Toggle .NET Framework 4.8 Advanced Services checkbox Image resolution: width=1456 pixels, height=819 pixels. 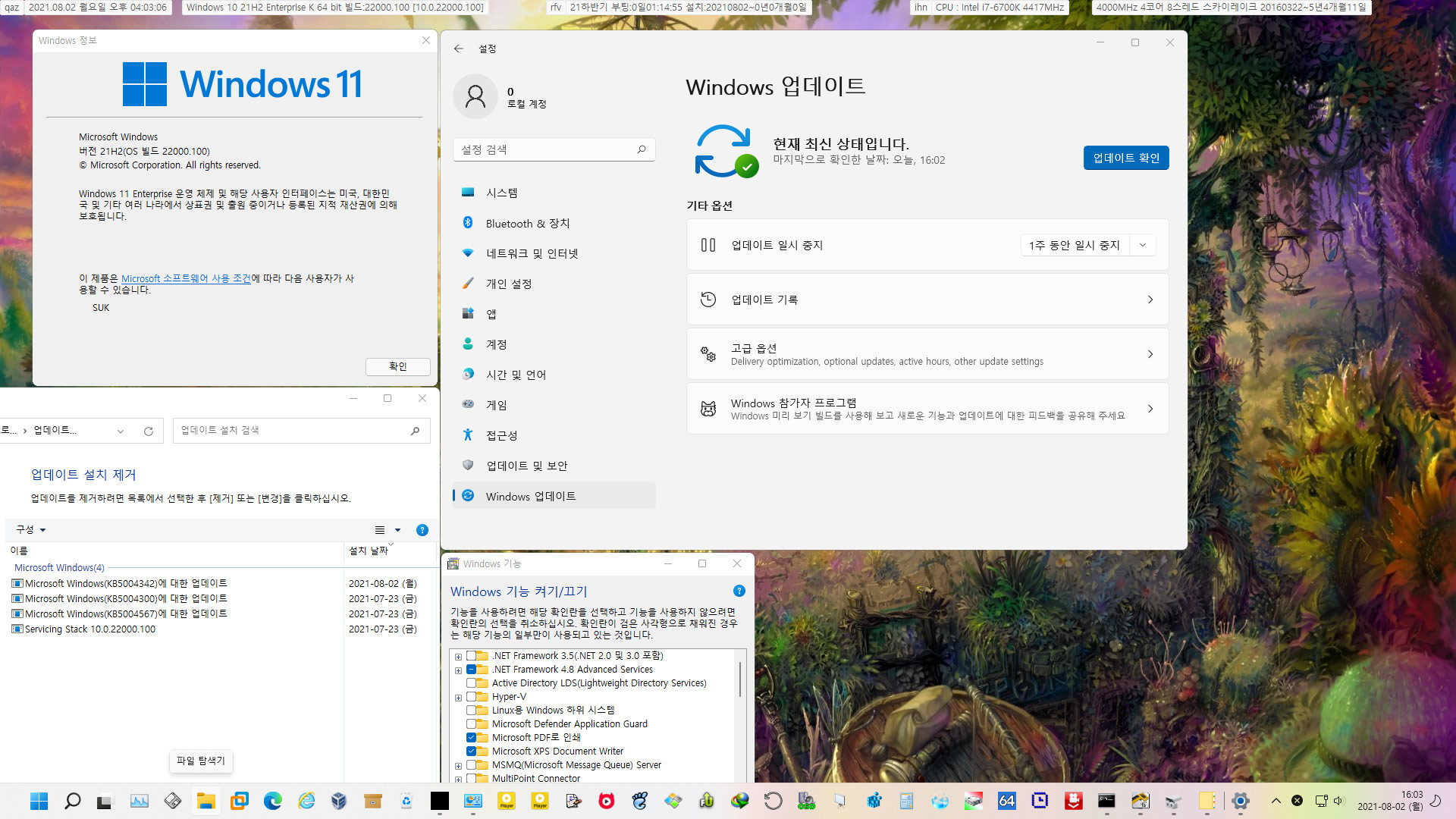[471, 670]
